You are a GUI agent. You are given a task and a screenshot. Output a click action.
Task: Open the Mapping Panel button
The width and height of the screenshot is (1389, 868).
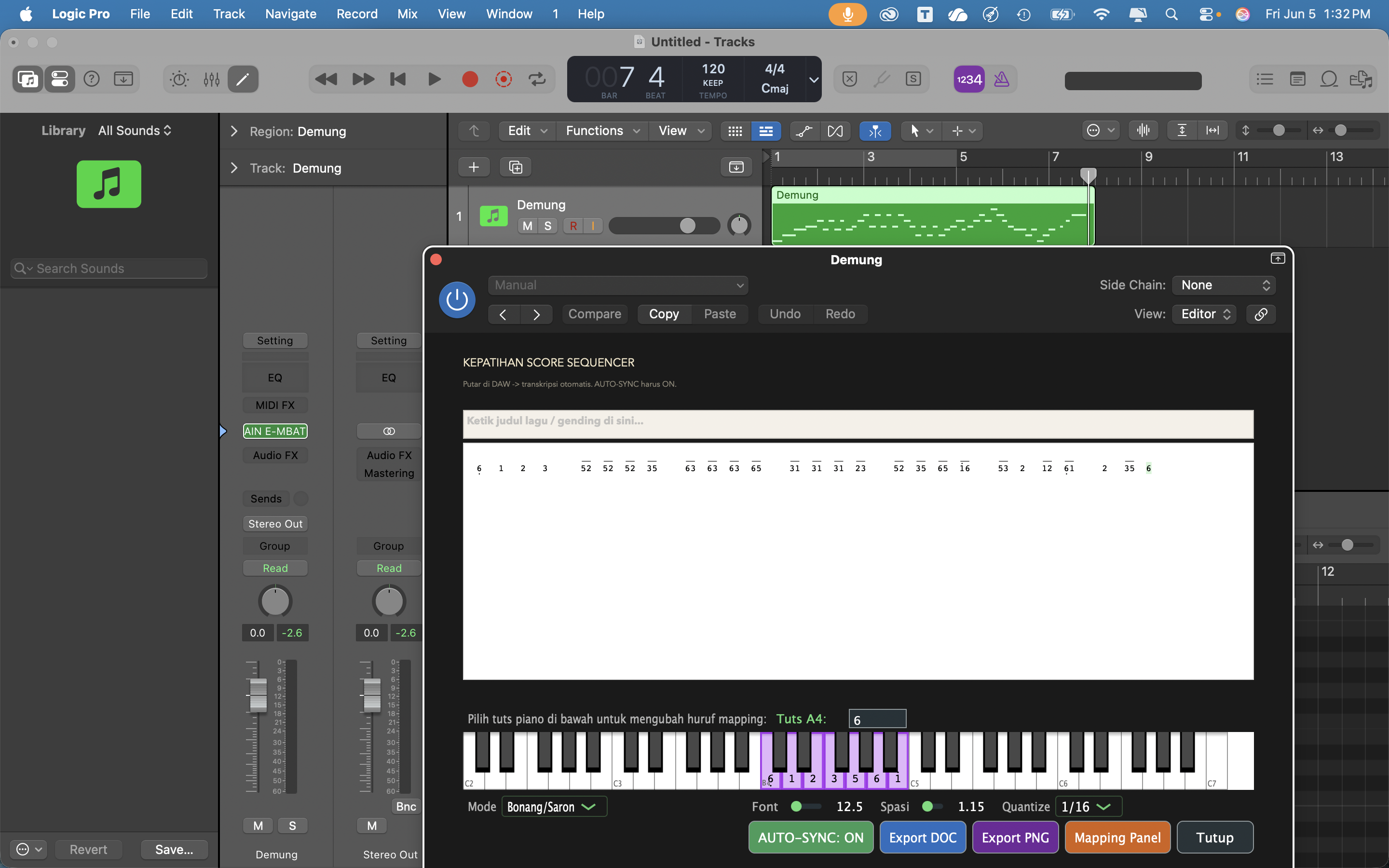[1117, 838]
